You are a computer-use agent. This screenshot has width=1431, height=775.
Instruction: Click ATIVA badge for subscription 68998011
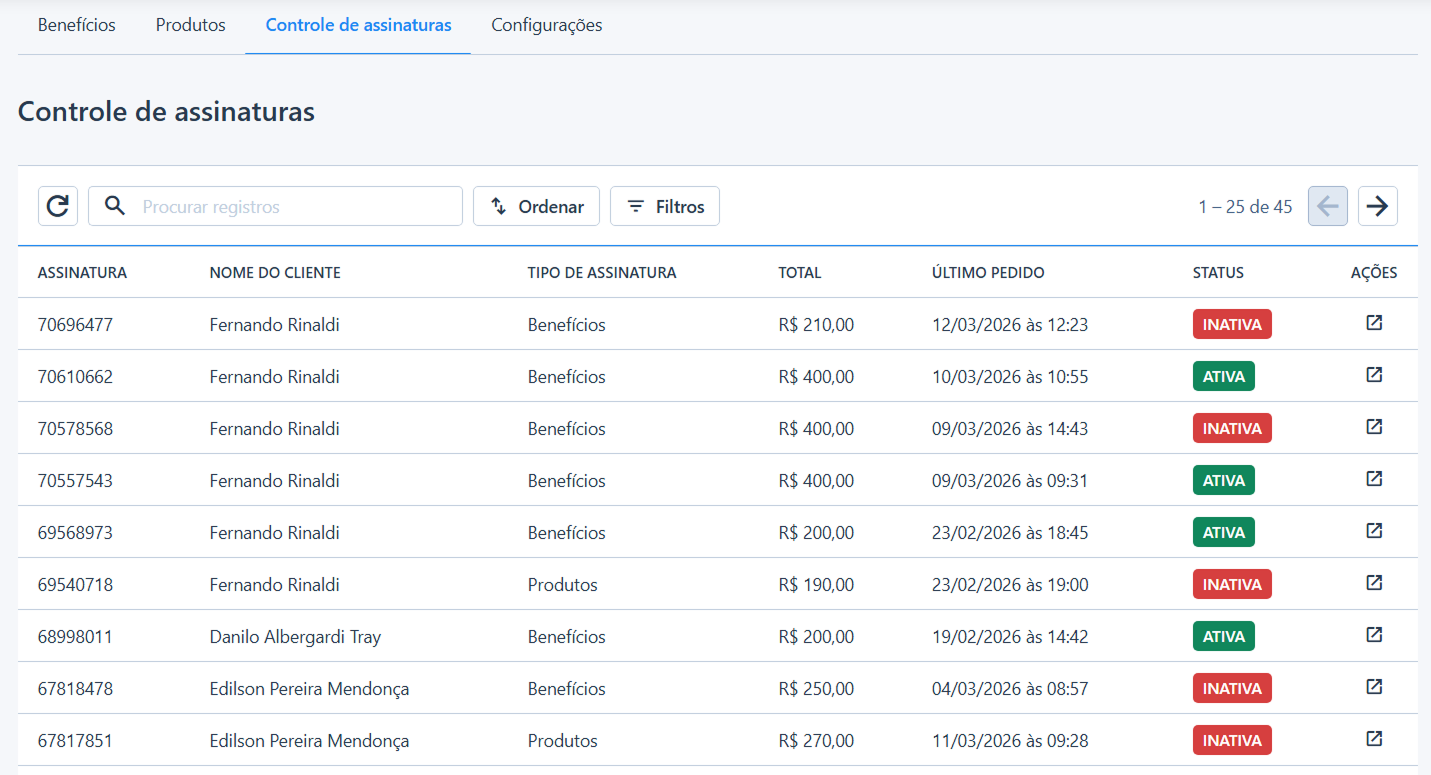[x=1224, y=636]
